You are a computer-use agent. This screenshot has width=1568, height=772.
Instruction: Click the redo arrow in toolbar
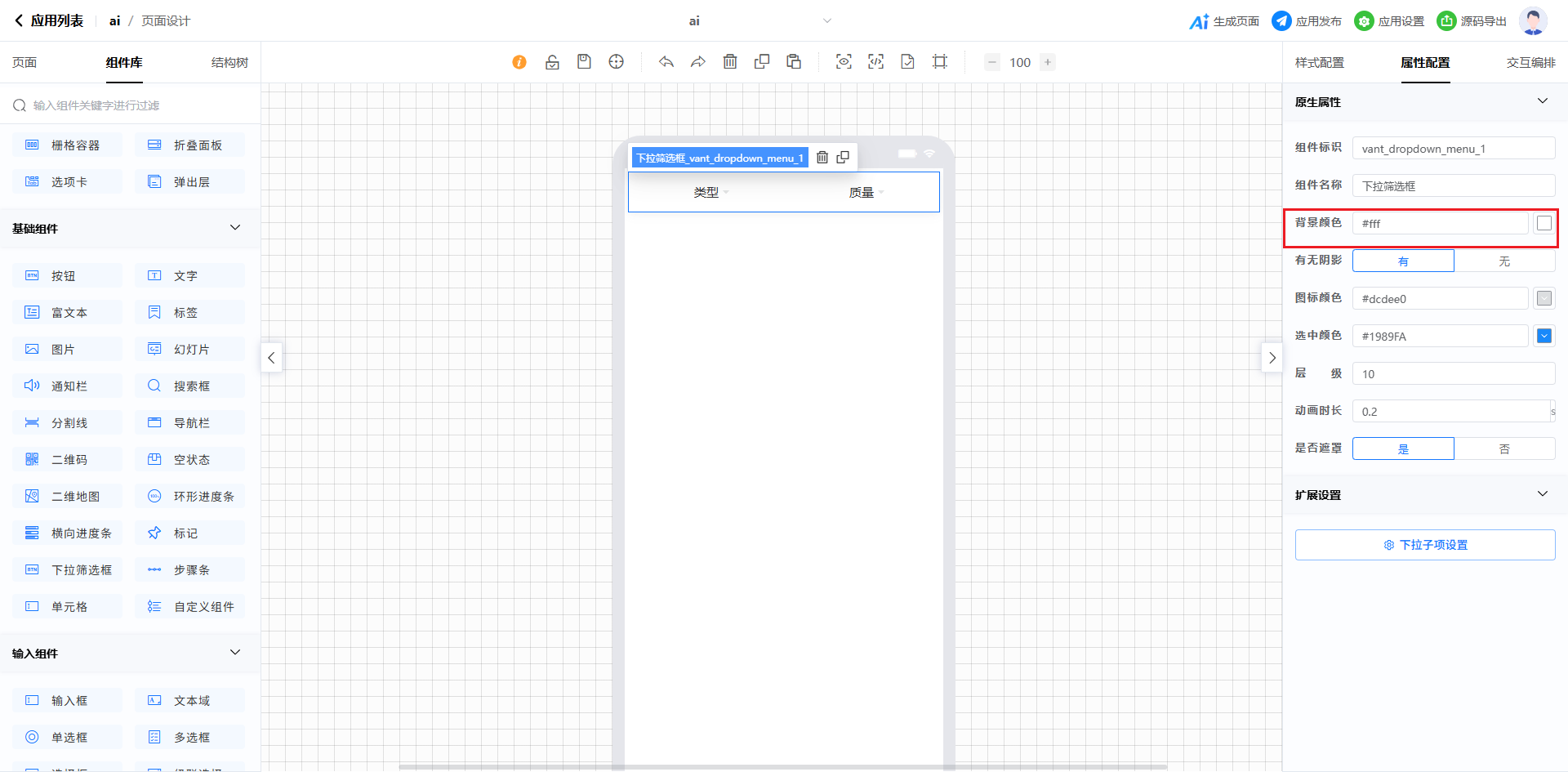(x=698, y=62)
